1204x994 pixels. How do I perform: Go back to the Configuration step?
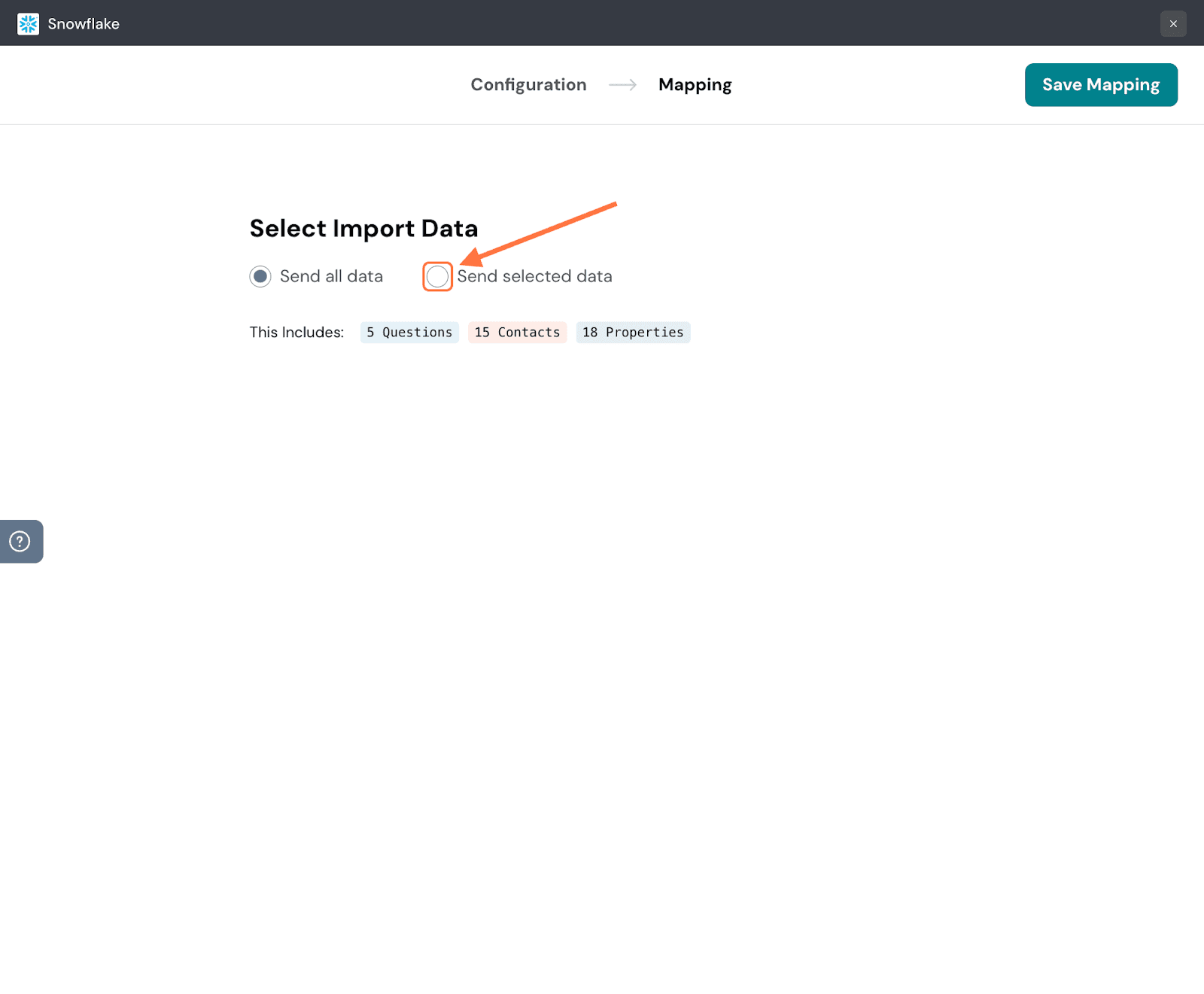point(528,85)
